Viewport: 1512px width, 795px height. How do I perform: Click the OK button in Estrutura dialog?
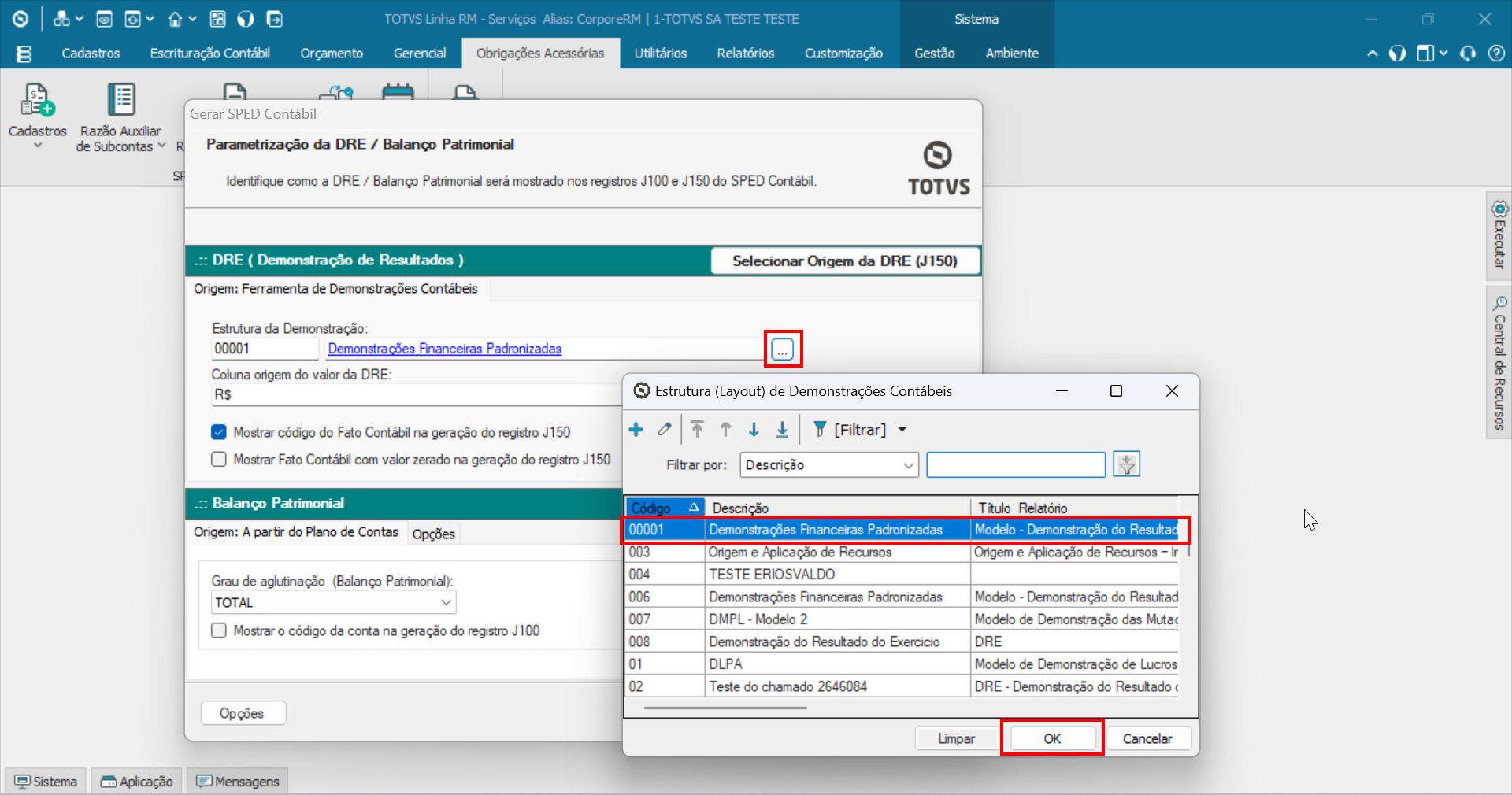point(1052,738)
